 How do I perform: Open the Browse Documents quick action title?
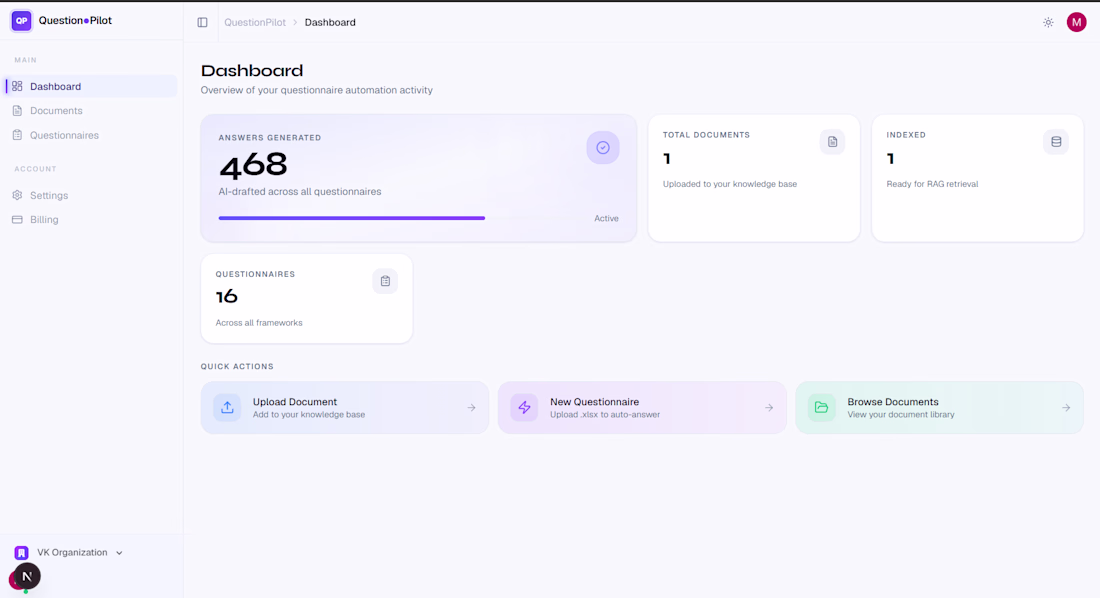[892, 402]
